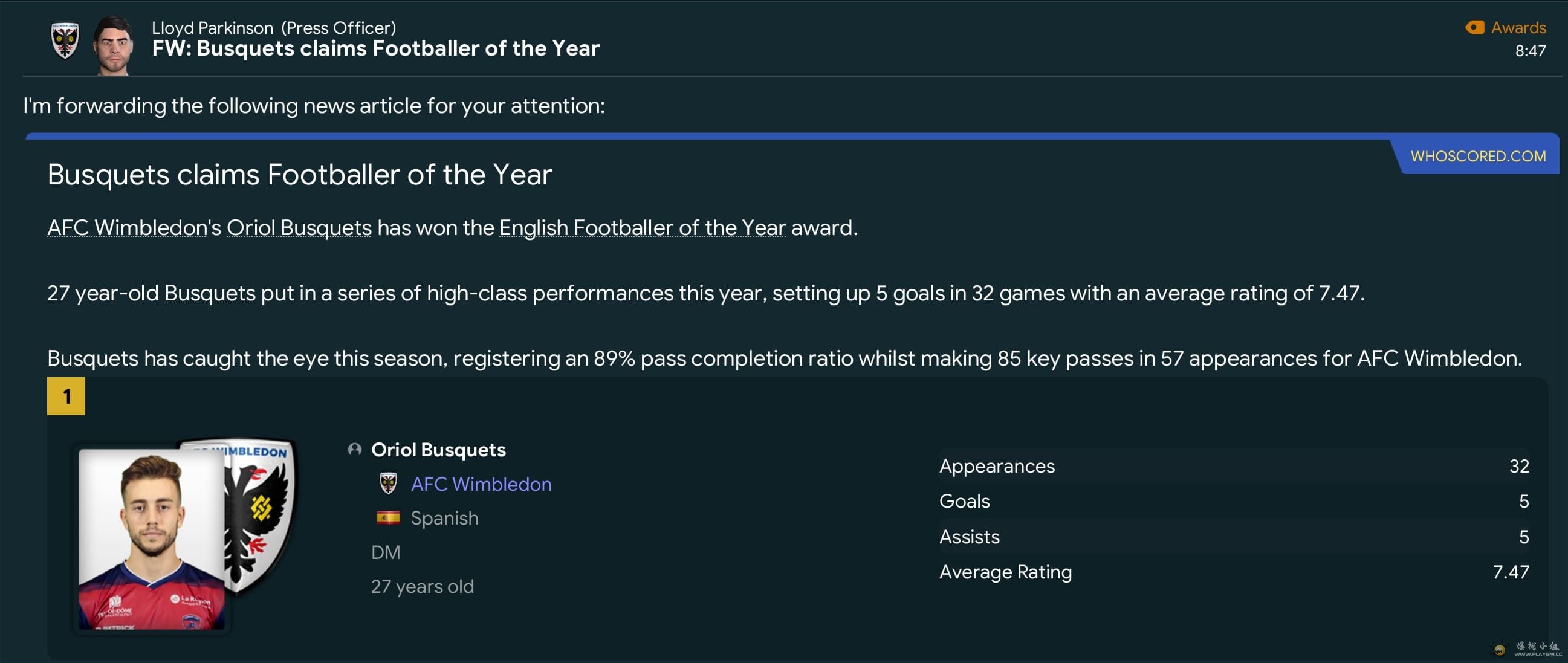Click the Oriol Busquets name in player card
Viewport: 1568px width, 663px height.
pyautogui.click(x=438, y=449)
